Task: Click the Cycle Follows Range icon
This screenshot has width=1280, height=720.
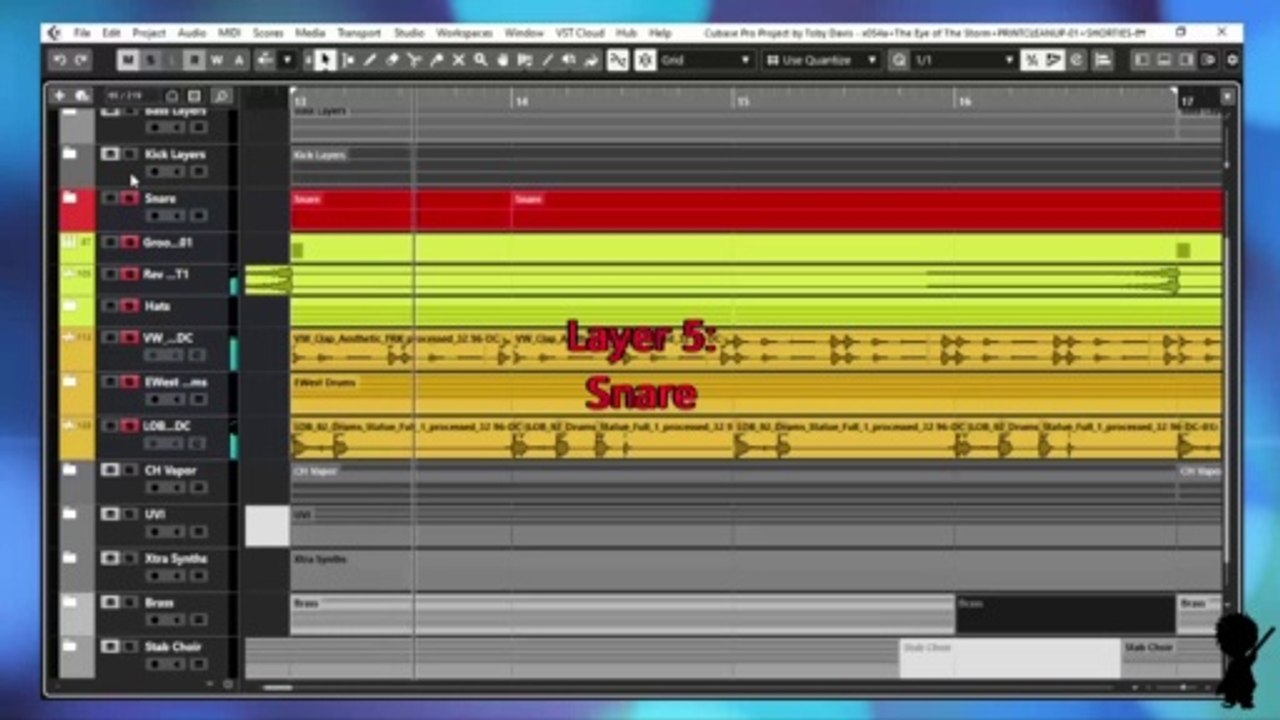Action: (1053, 60)
